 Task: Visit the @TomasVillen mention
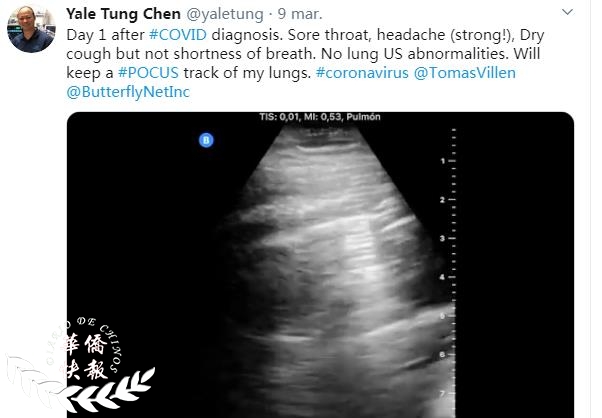(465, 73)
